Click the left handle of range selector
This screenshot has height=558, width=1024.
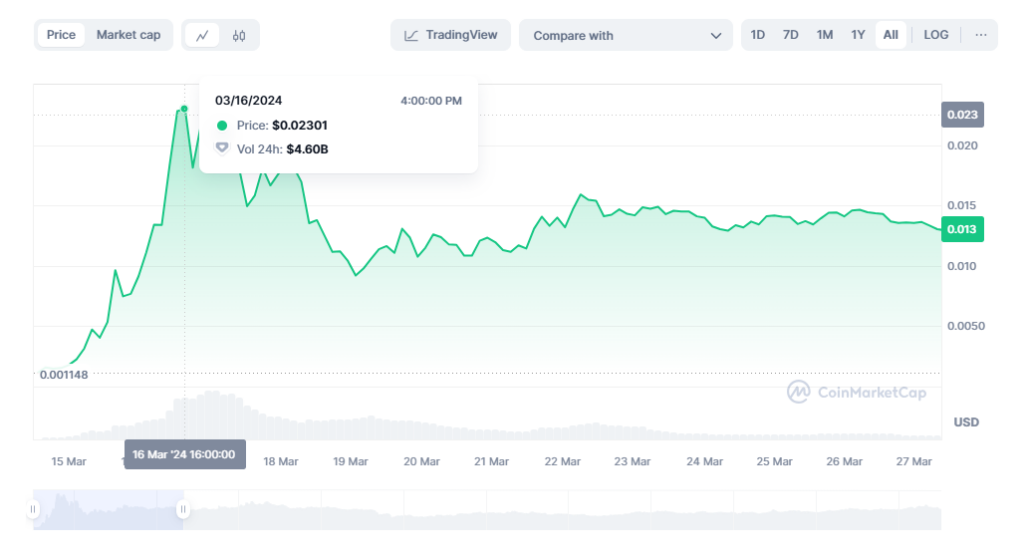coord(33,509)
